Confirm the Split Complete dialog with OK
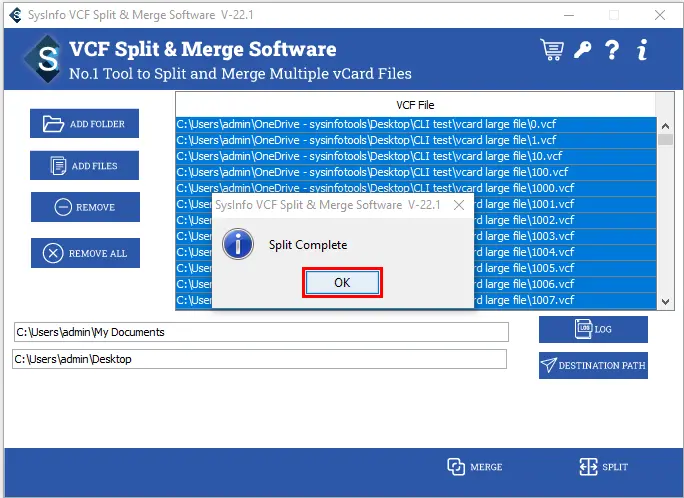Viewport: 684px width, 498px height. [x=342, y=283]
